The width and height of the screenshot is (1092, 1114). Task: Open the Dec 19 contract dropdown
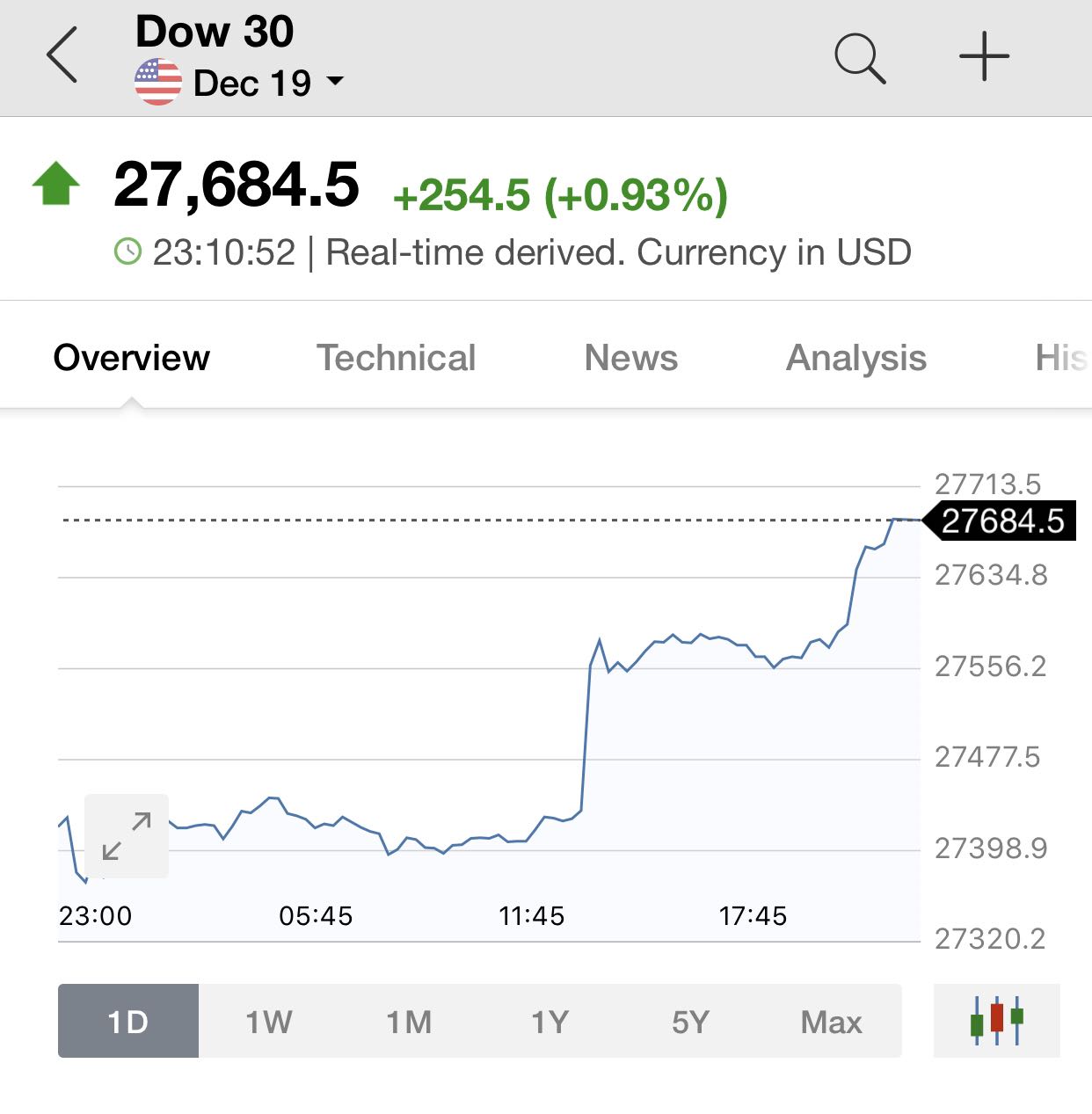pyautogui.click(x=268, y=84)
